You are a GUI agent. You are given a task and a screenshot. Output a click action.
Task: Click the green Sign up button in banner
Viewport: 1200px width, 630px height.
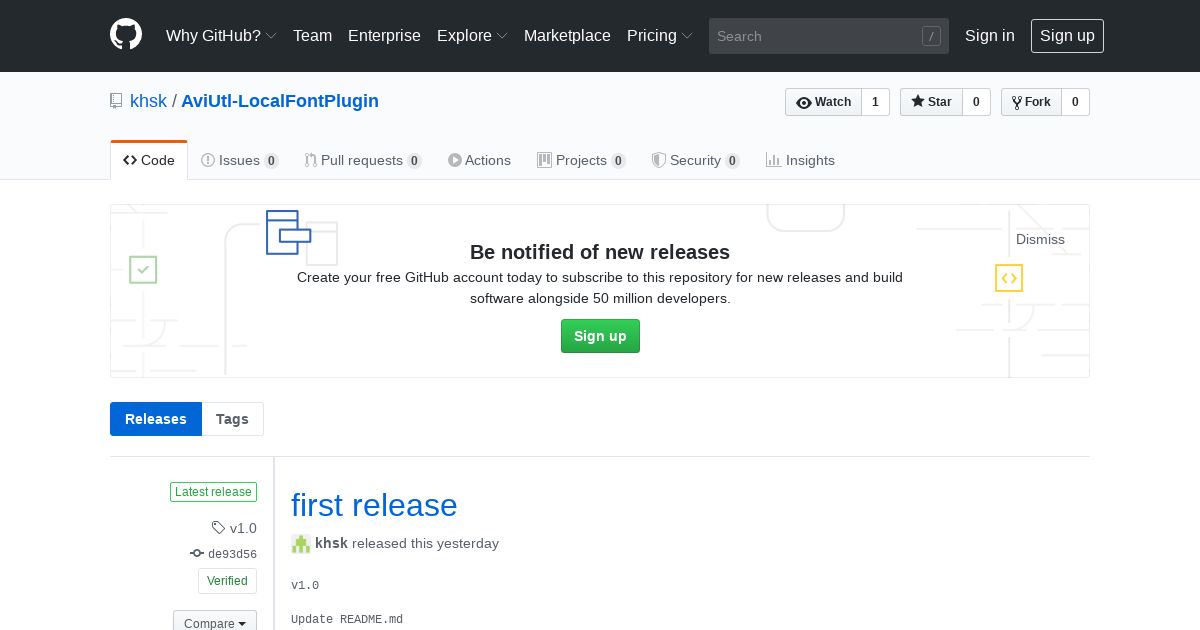pos(600,336)
